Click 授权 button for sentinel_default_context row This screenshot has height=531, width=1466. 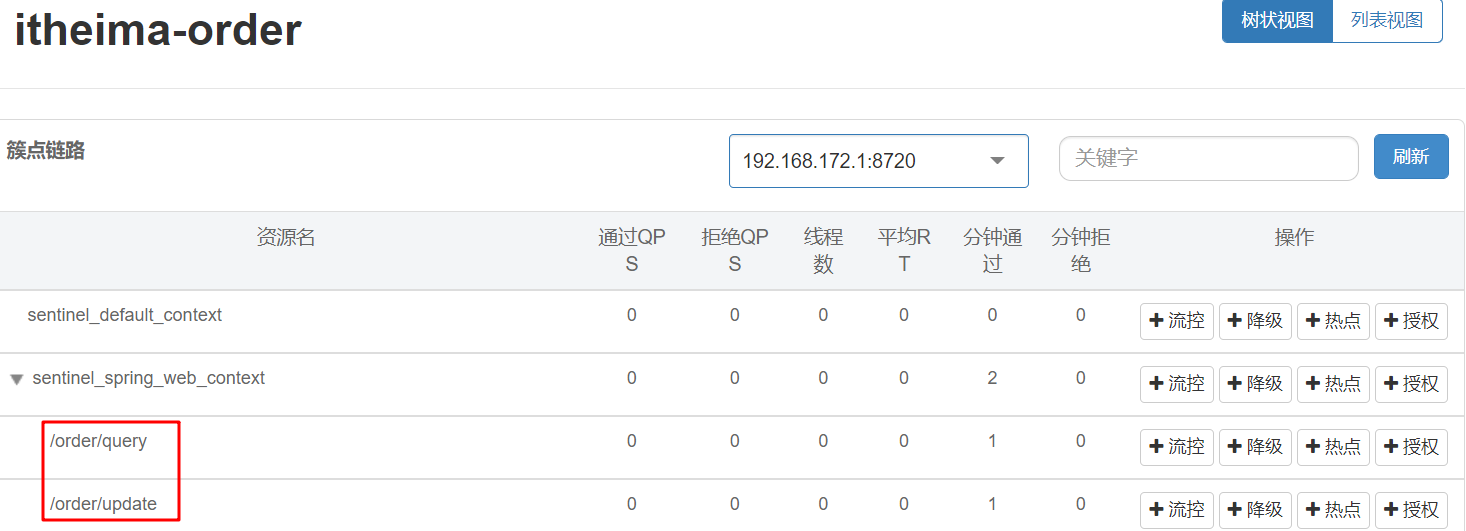pos(1411,321)
